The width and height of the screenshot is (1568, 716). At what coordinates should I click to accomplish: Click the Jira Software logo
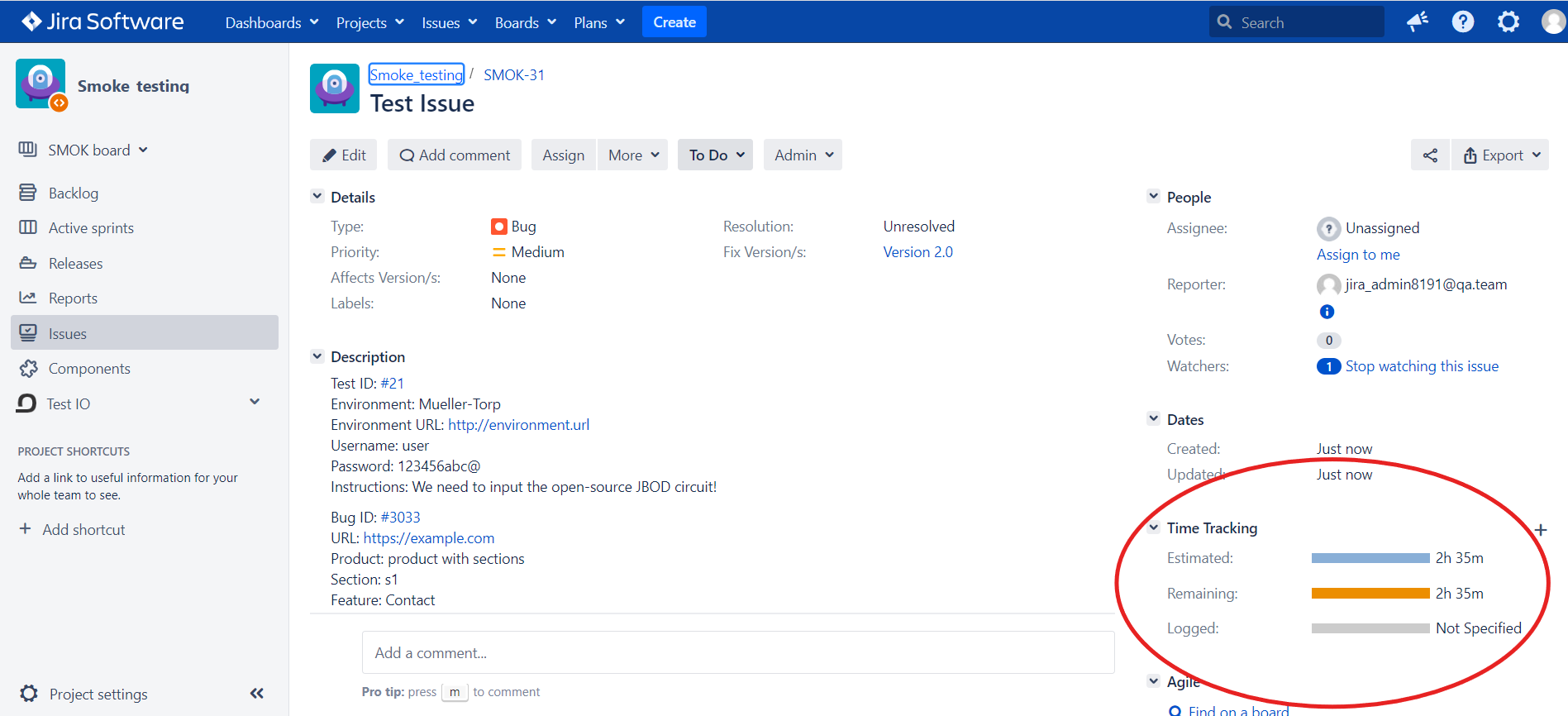102,21
